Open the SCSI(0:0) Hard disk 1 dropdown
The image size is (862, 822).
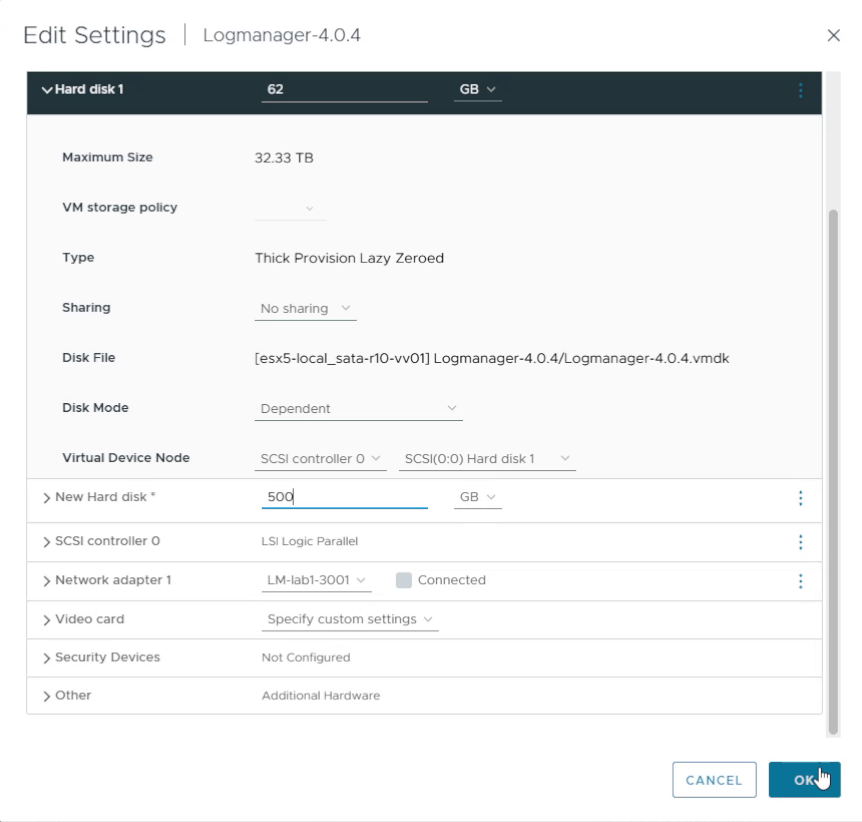click(487, 458)
